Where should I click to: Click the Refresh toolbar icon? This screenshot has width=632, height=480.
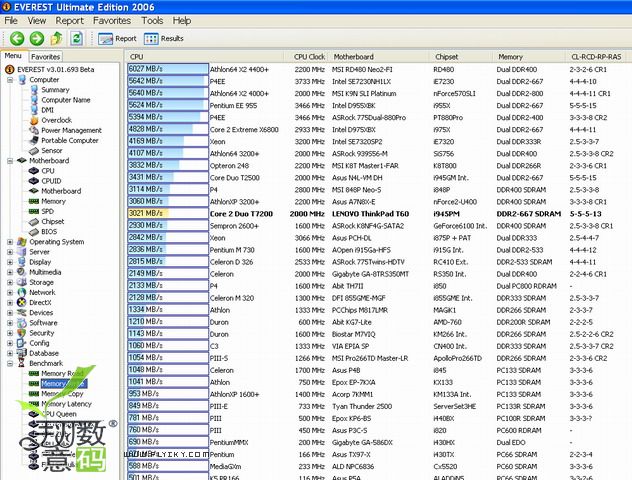(x=76, y=38)
